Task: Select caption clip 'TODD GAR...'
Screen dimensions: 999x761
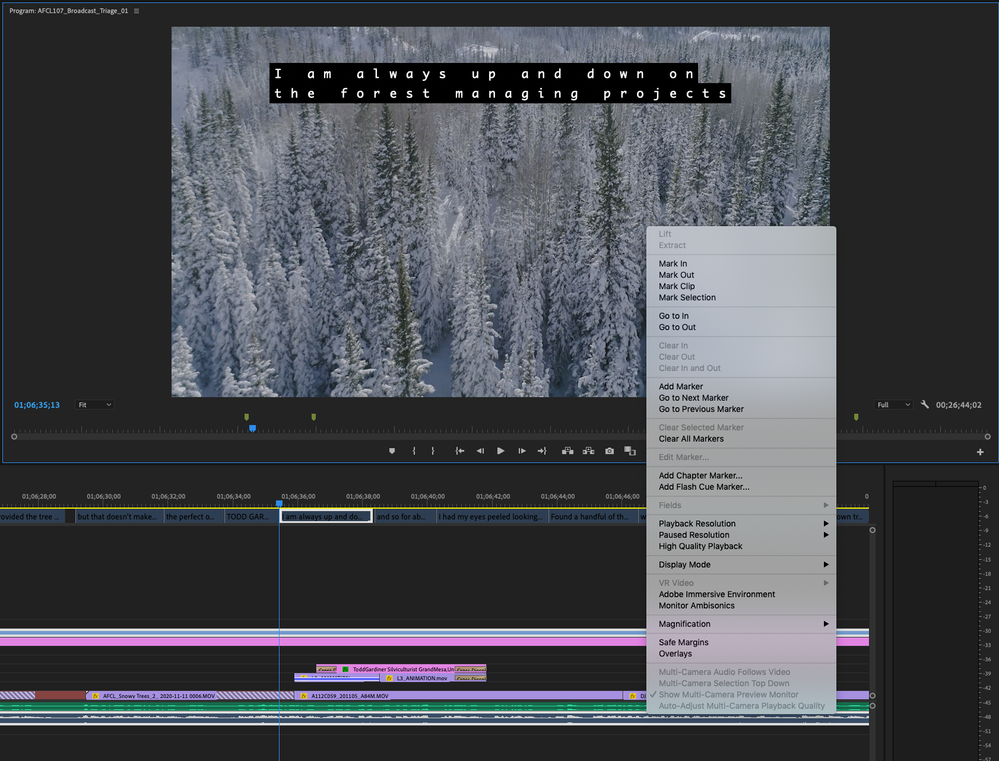Action: [x=252, y=517]
